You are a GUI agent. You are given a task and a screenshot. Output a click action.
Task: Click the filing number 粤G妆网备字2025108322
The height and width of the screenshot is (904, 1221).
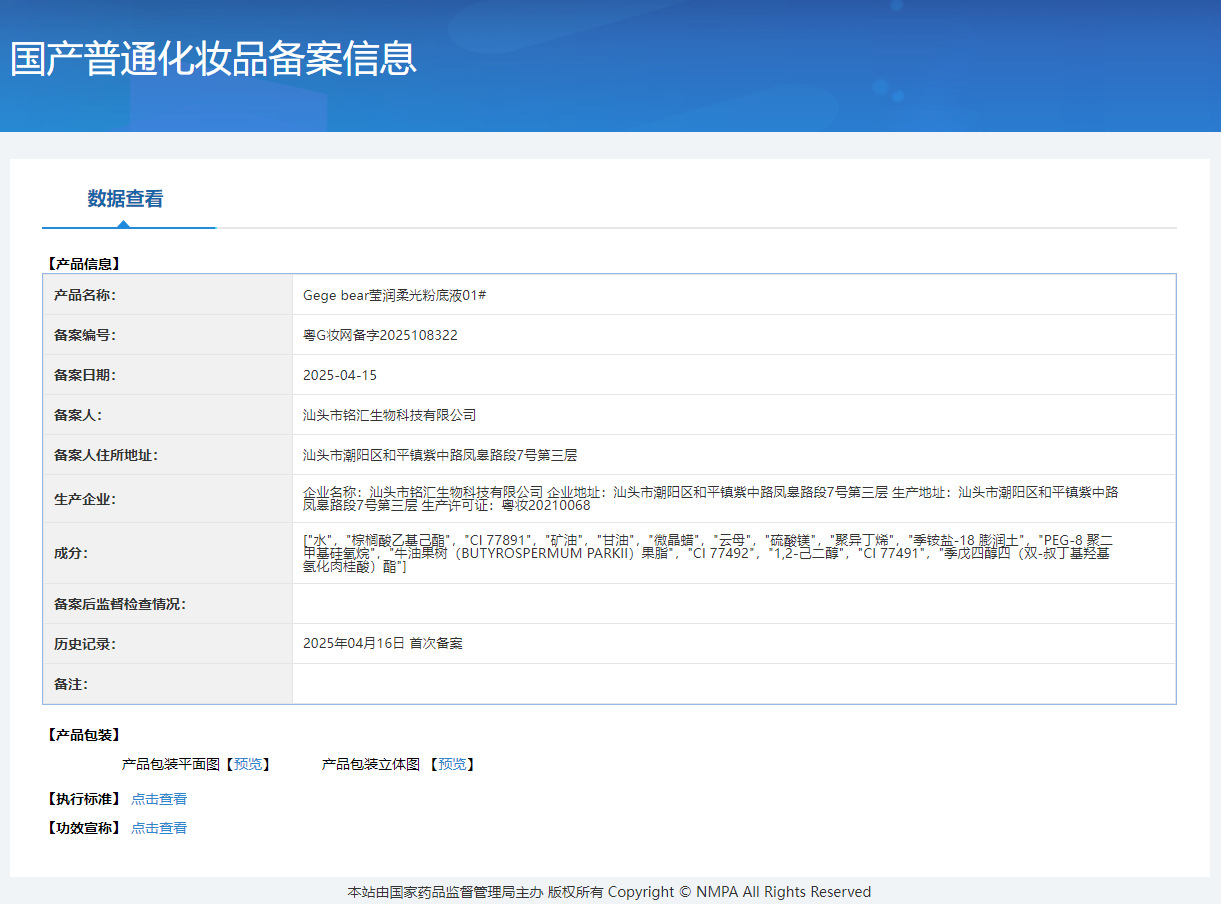pyautogui.click(x=380, y=335)
